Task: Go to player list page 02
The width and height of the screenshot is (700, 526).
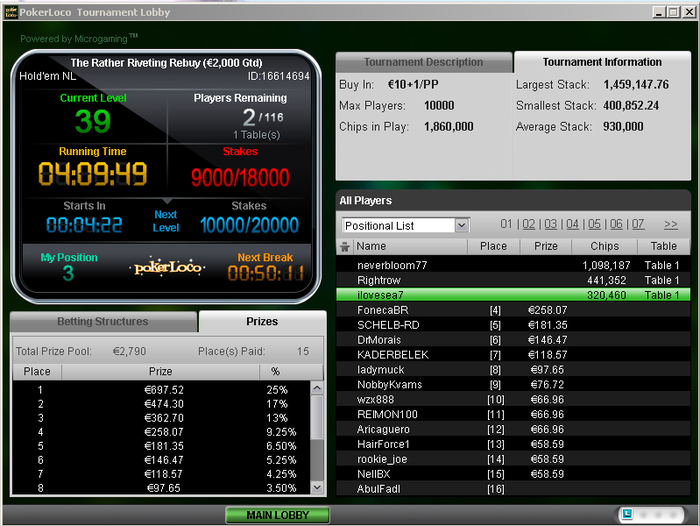Action: 529,224
